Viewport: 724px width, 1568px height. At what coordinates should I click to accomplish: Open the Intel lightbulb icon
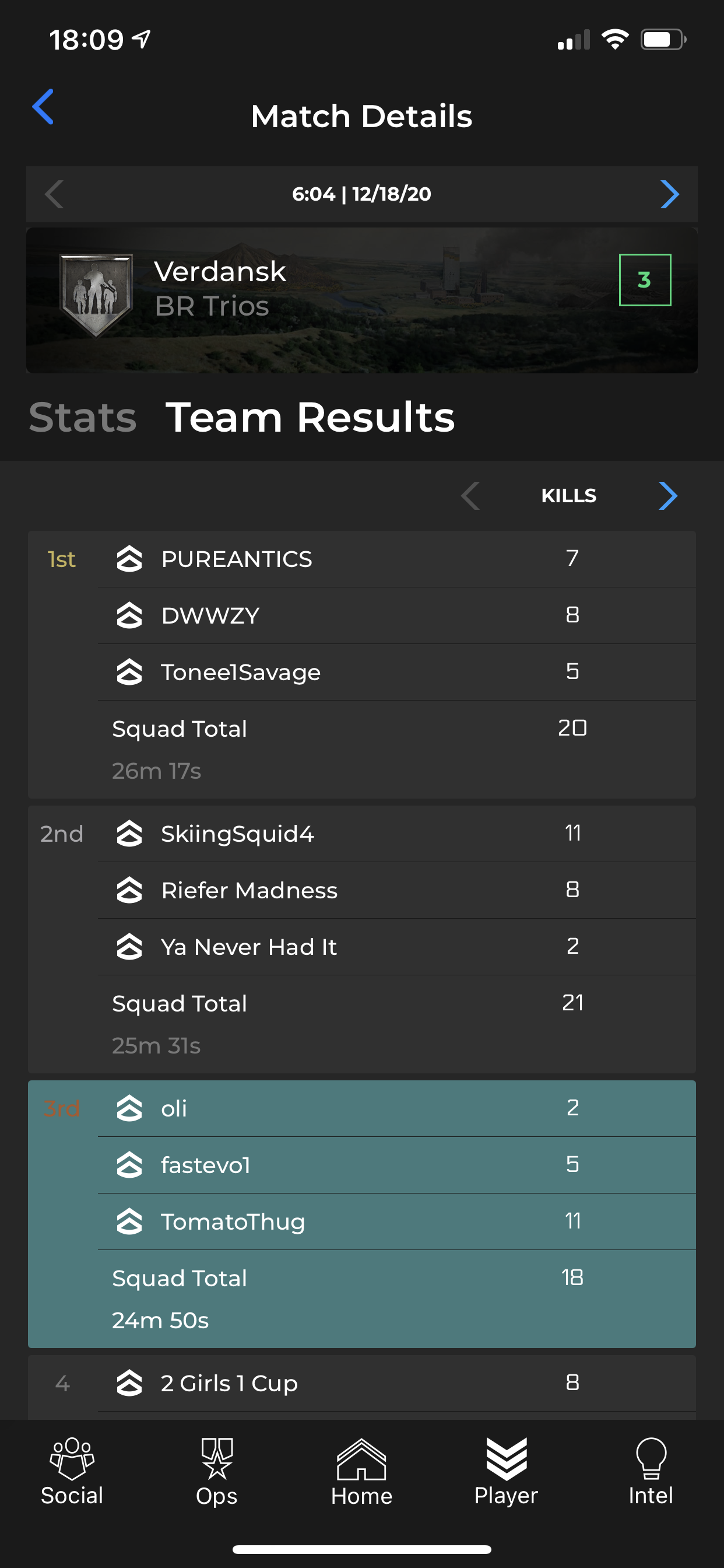pyautogui.click(x=651, y=1459)
